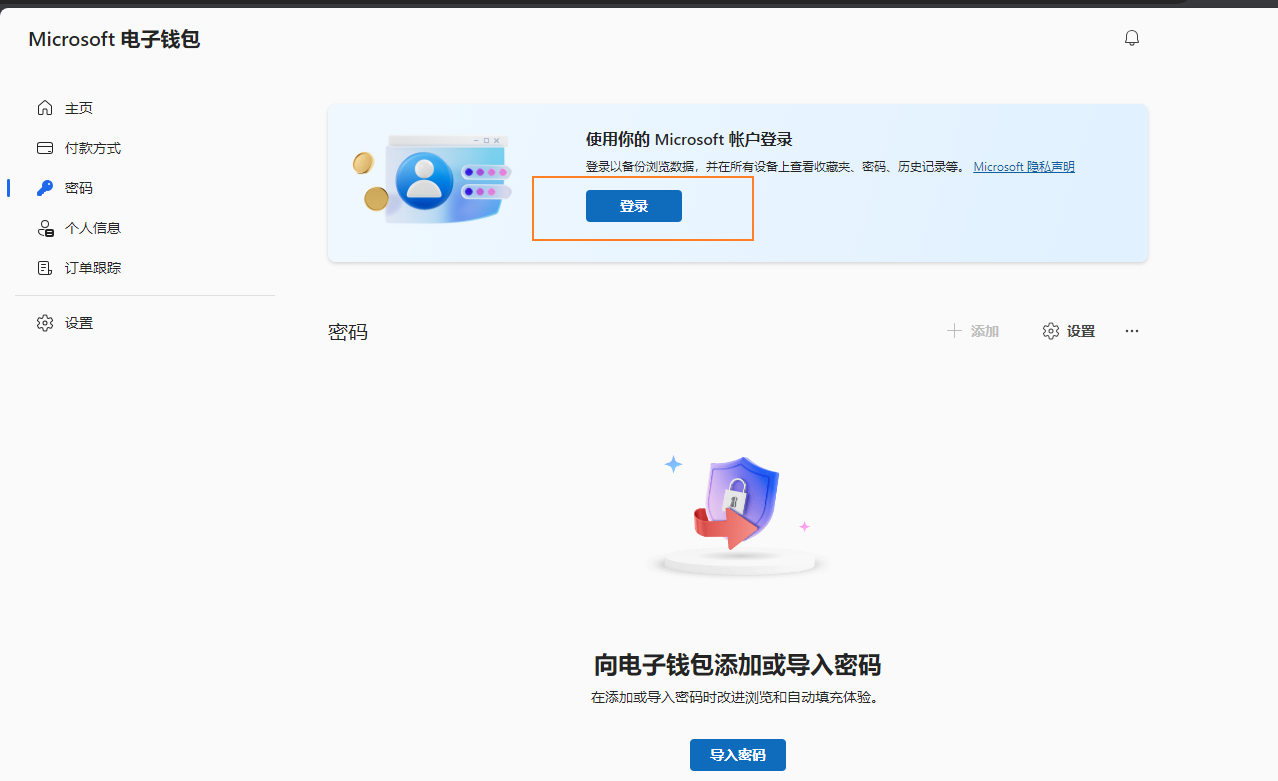
Task: Go to the 付款方式 page label
Action: pos(93,148)
